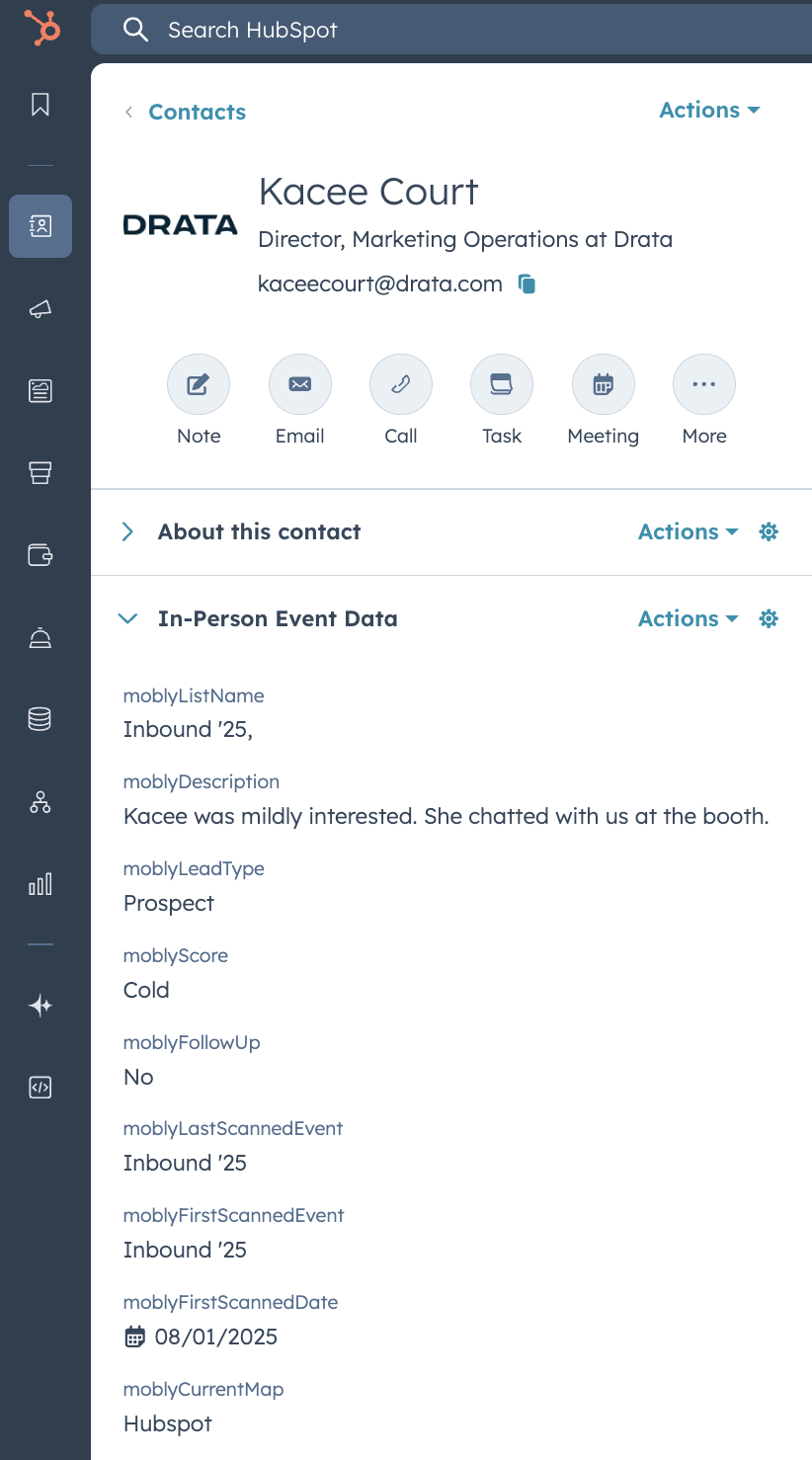Create a Task for the contact
812x1460 pixels.
coord(502,385)
